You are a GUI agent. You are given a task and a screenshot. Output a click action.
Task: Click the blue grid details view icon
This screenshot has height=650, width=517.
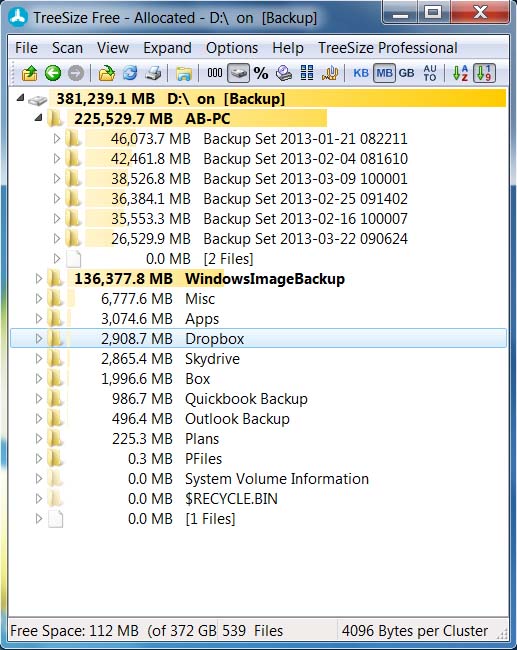(307, 73)
